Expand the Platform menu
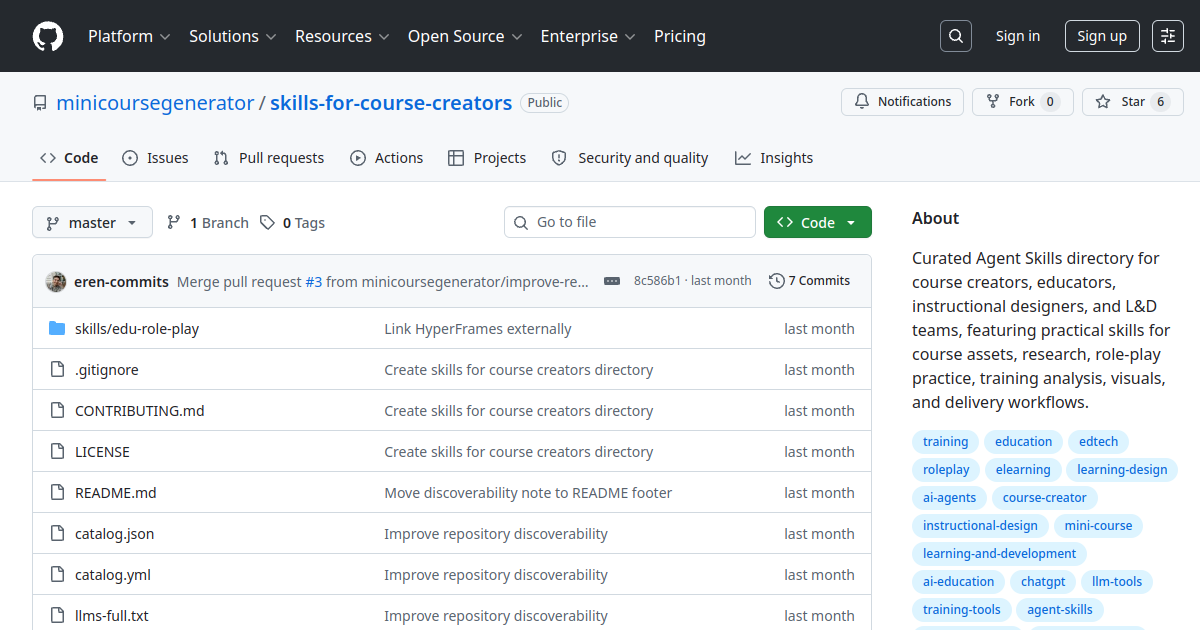This screenshot has height=630, width=1200. pos(128,36)
